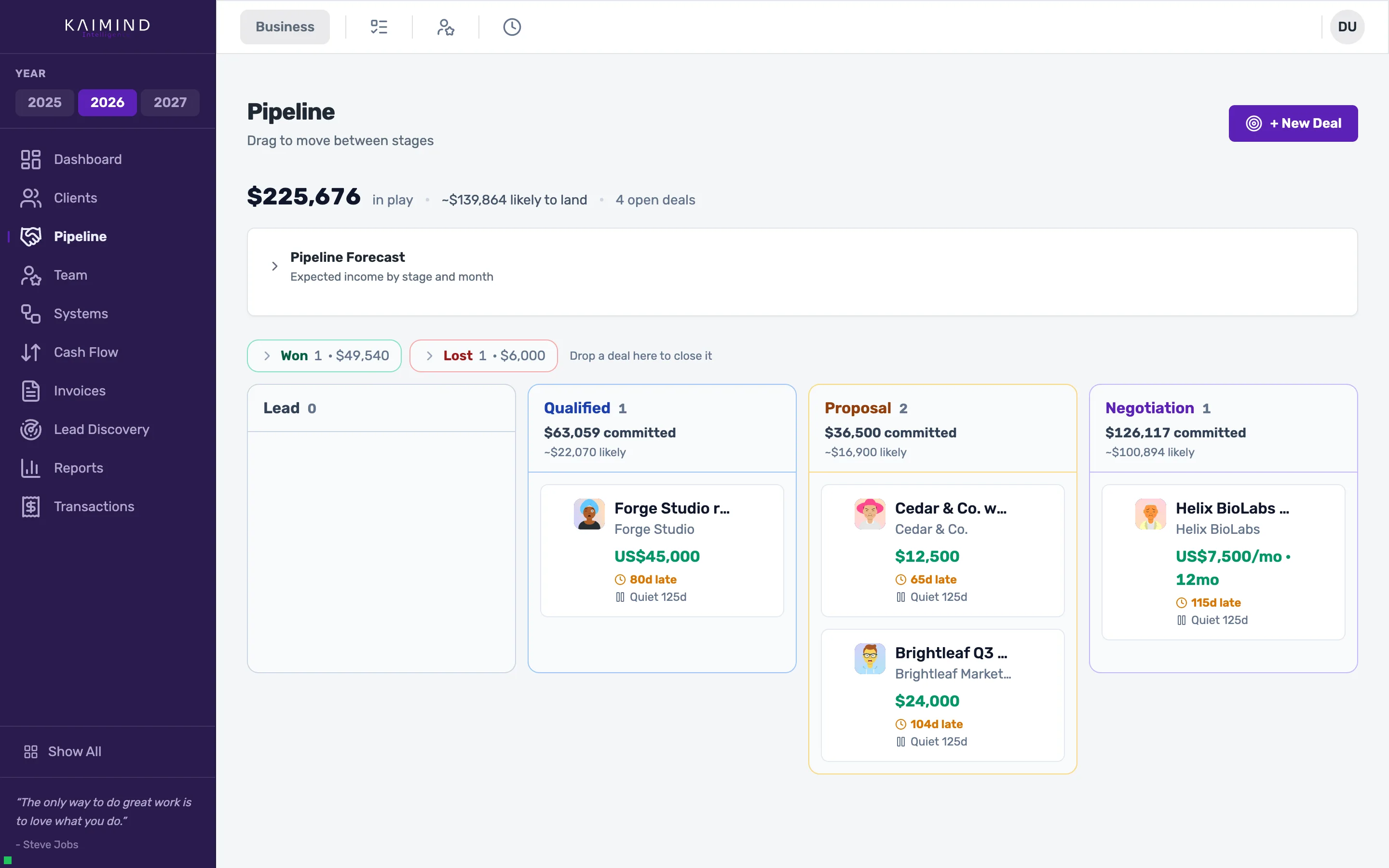Go to Clients in the sidebar
The height and width of the screenshot is (868, 1389).
[75, 198]
